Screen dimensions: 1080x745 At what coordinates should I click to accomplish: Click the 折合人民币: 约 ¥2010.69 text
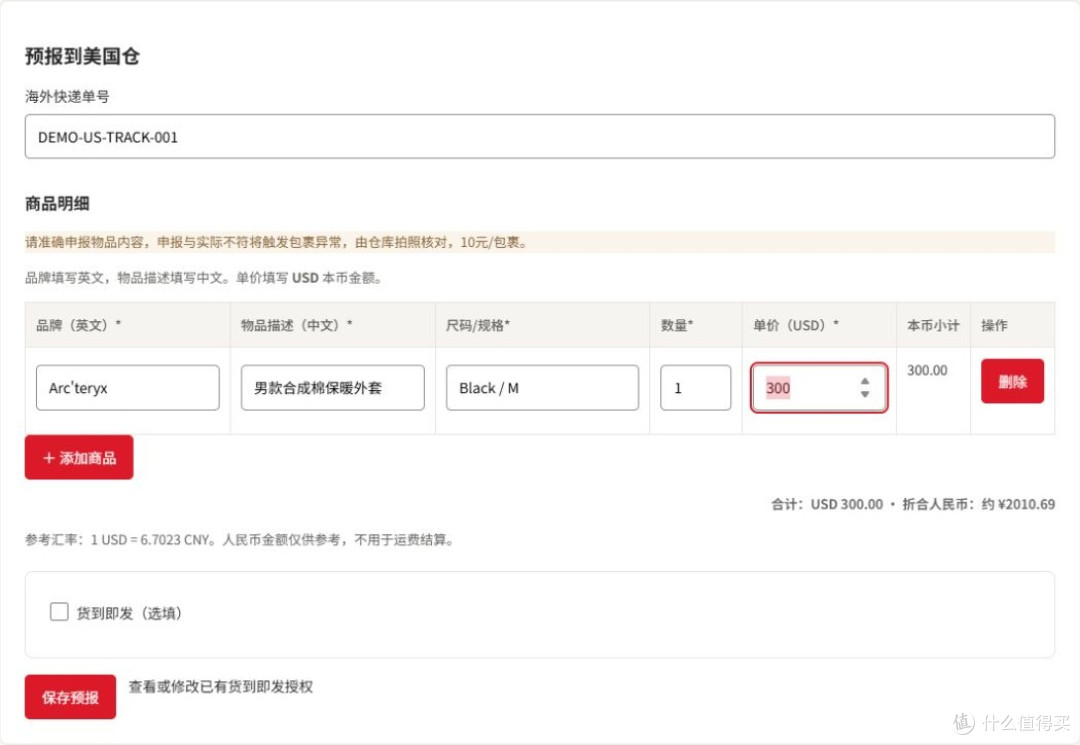point(978,504)
